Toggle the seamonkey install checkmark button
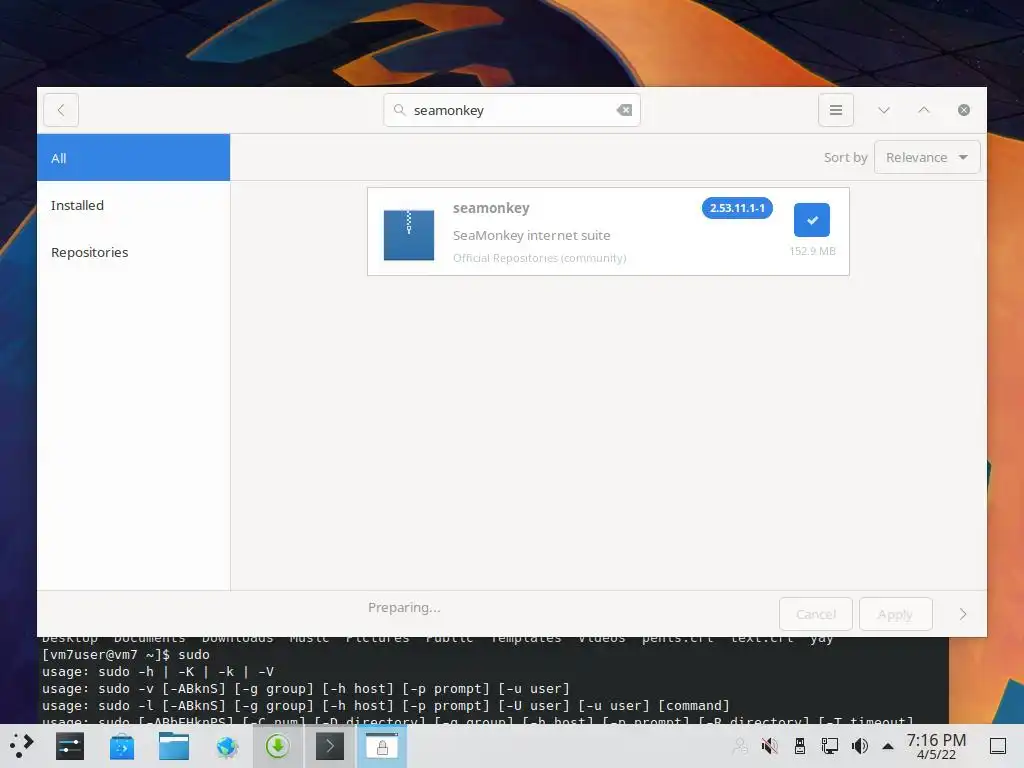Screen dimensions: 1024x768 coord(812,220)
